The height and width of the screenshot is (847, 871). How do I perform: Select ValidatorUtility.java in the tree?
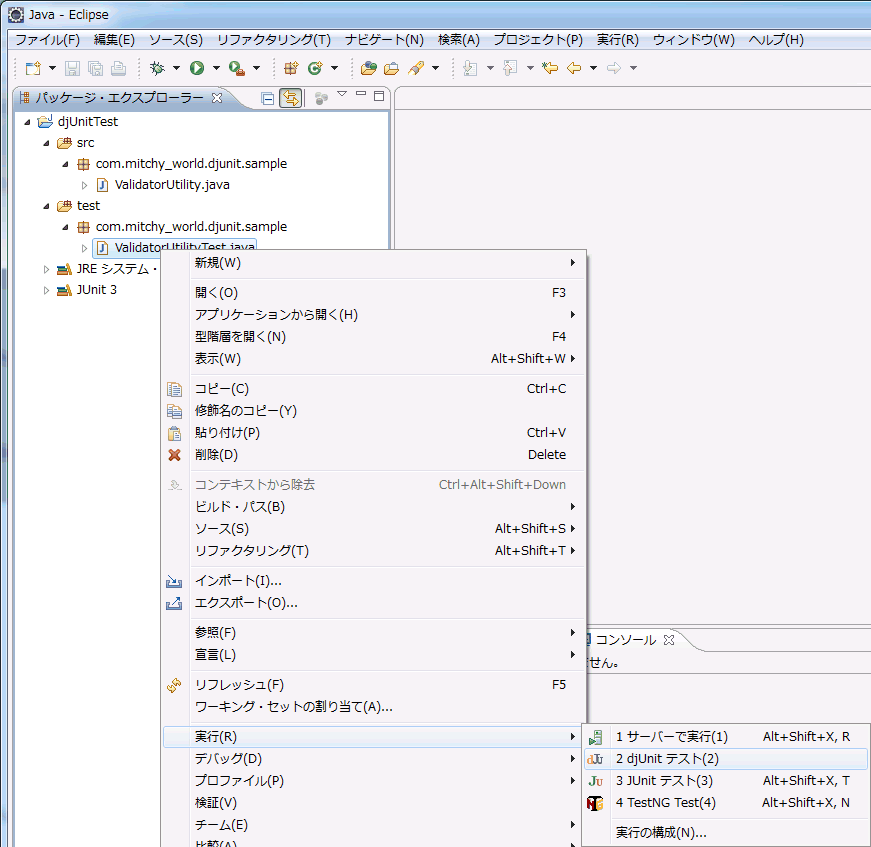pos(172,185)
